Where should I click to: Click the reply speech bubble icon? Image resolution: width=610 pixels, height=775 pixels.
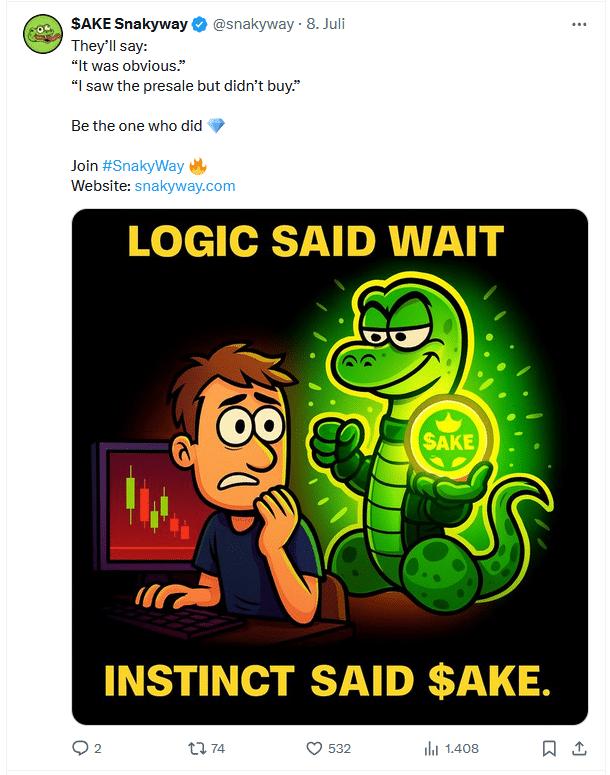pyautogui.click(x=81, y=748)
